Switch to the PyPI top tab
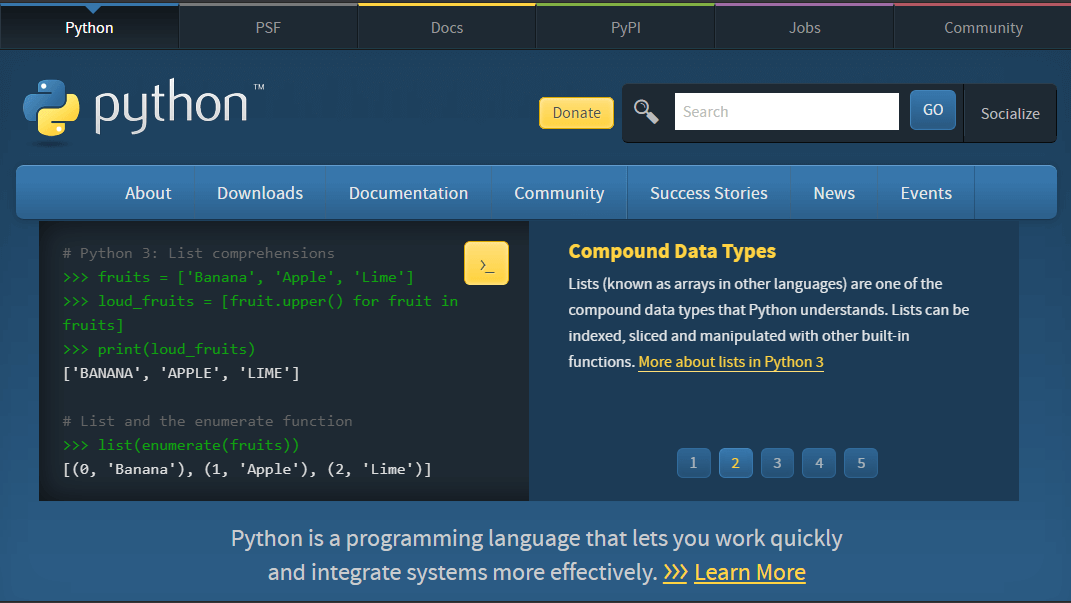The image size is (1071, 603). [x=625, y=27]
